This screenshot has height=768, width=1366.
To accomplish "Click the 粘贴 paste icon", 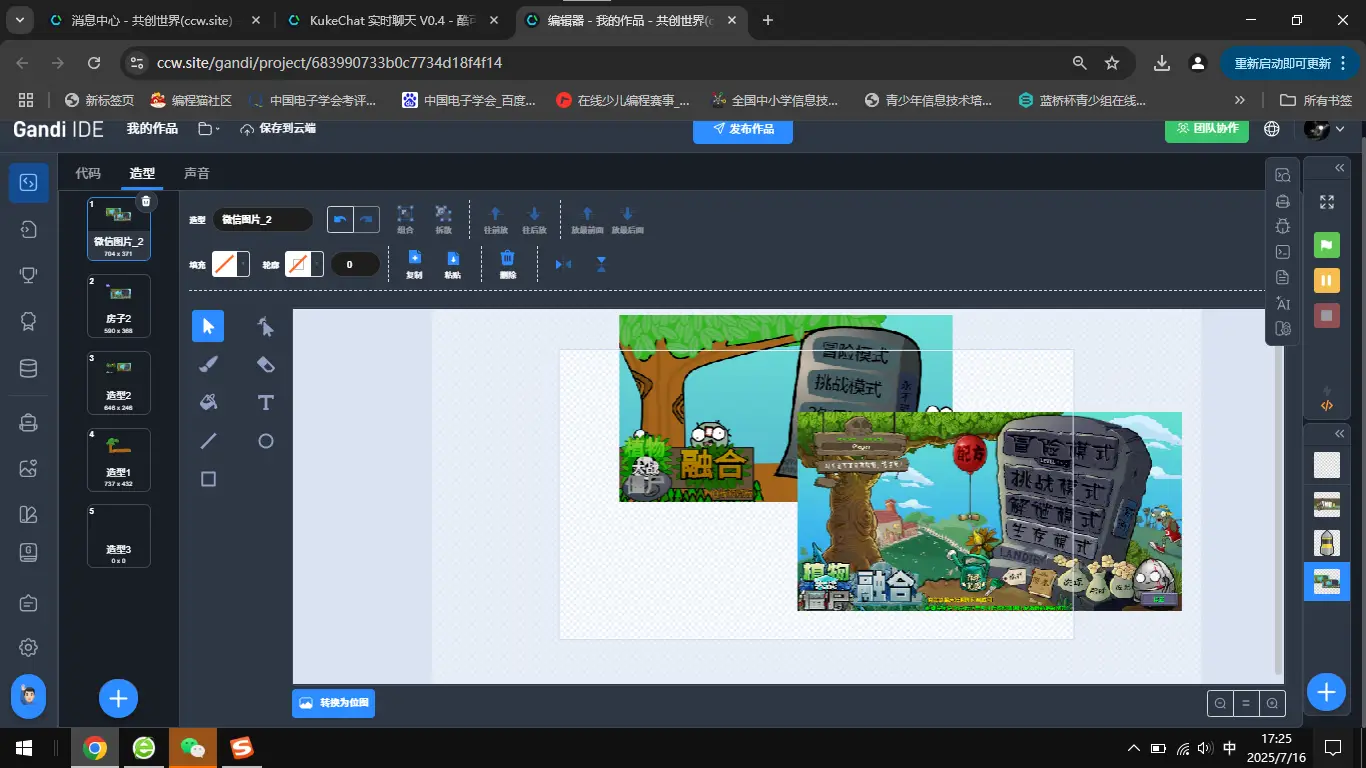I will [x=452, y=264].
